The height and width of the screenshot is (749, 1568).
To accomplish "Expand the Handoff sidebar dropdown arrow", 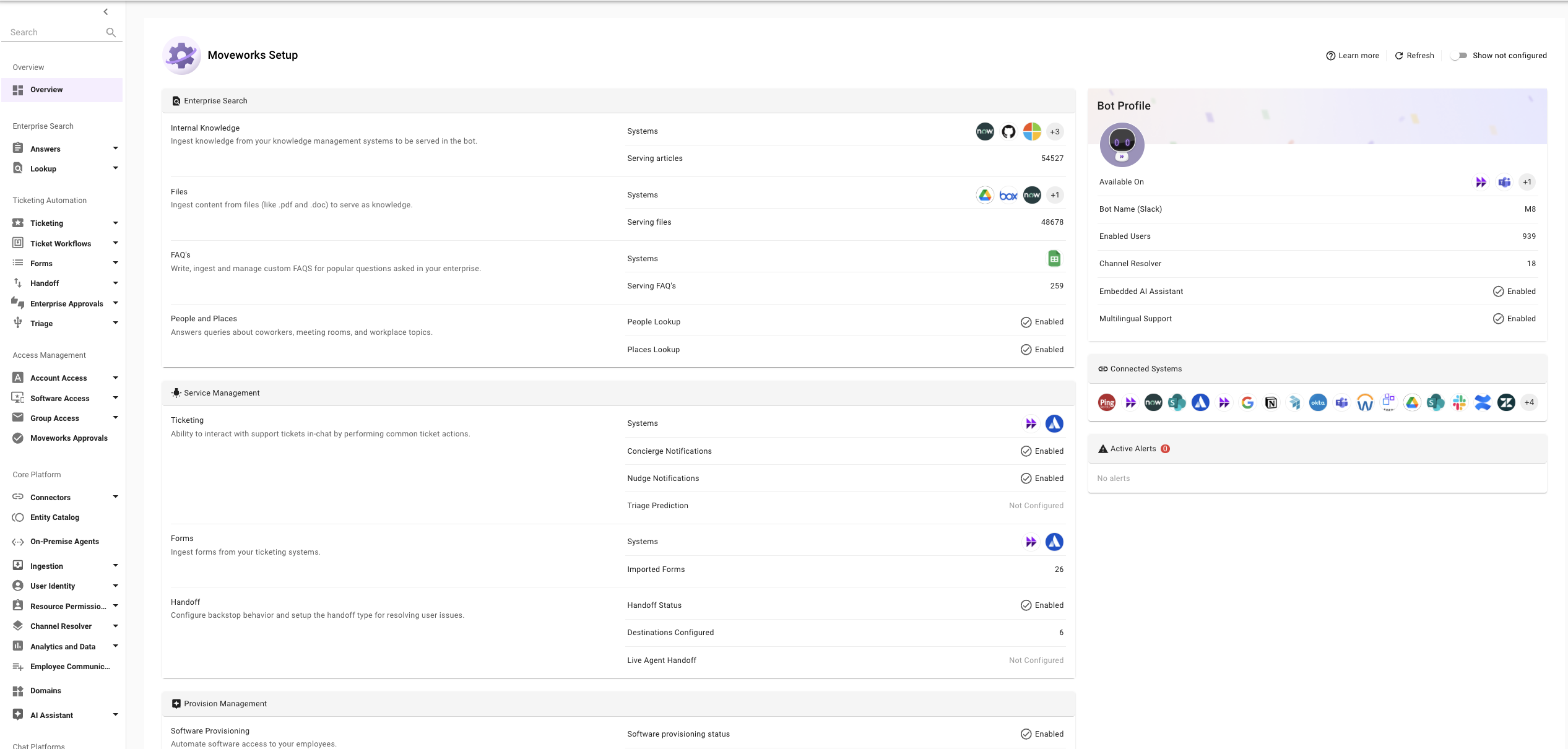I will pyautogui.click(x=115, y=284).
